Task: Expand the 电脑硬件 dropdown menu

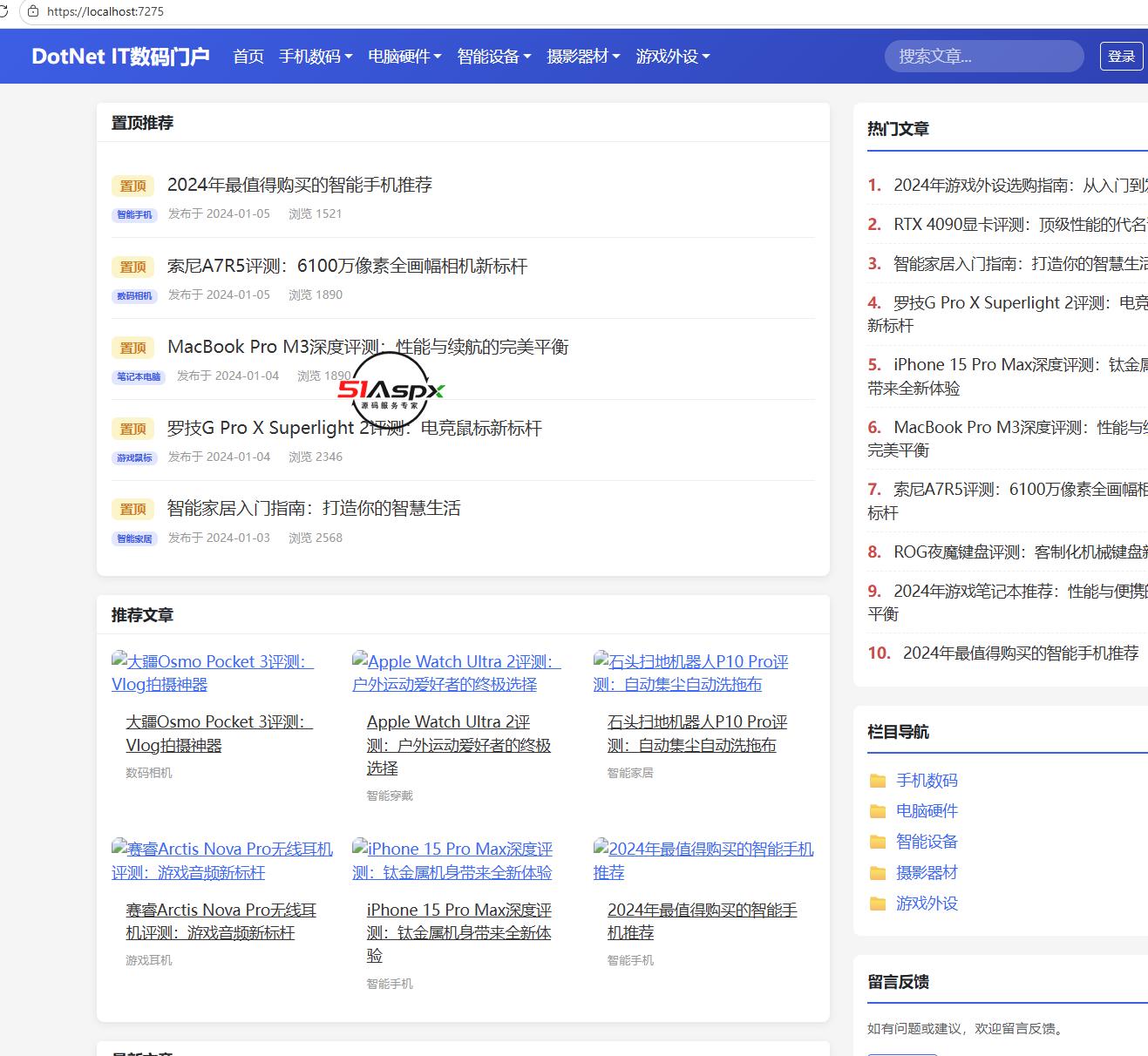Action: click(404, 57)
